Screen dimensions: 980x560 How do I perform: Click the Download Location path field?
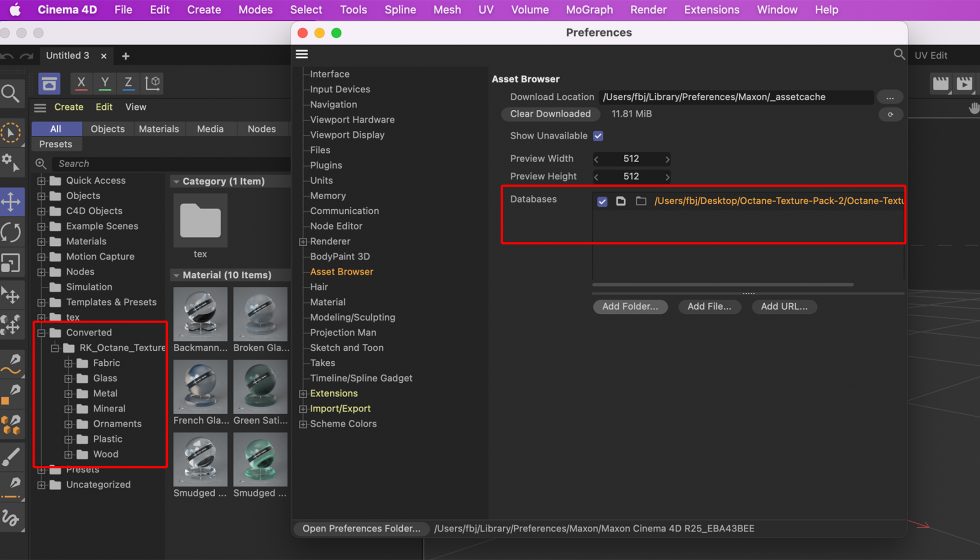point(736,97)
